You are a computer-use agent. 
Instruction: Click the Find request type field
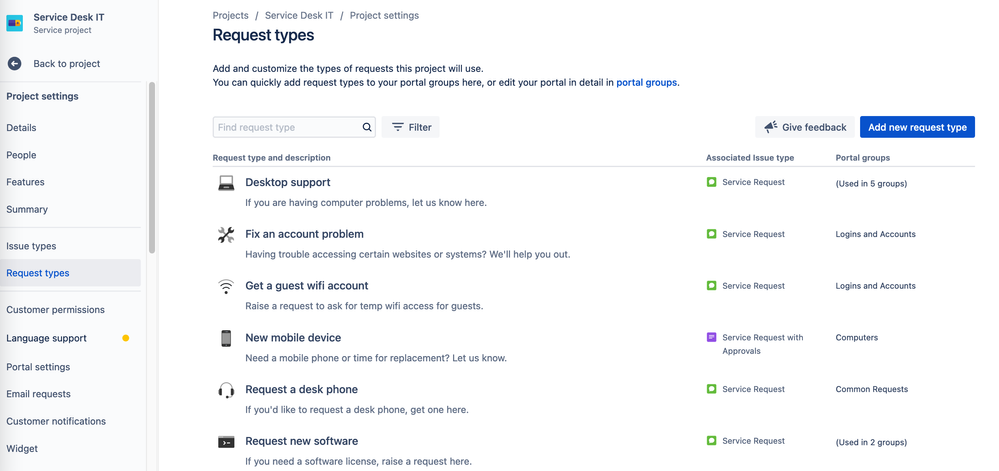point(286,127)
